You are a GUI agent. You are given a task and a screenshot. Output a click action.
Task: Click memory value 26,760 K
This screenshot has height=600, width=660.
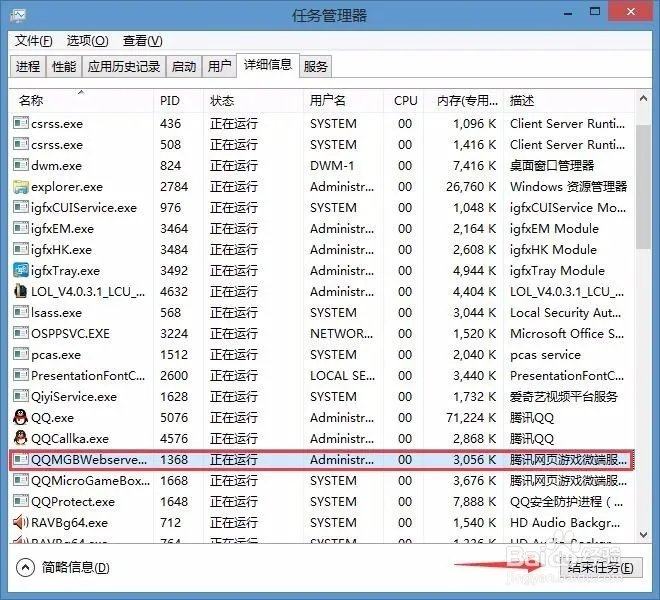[471, 187]
